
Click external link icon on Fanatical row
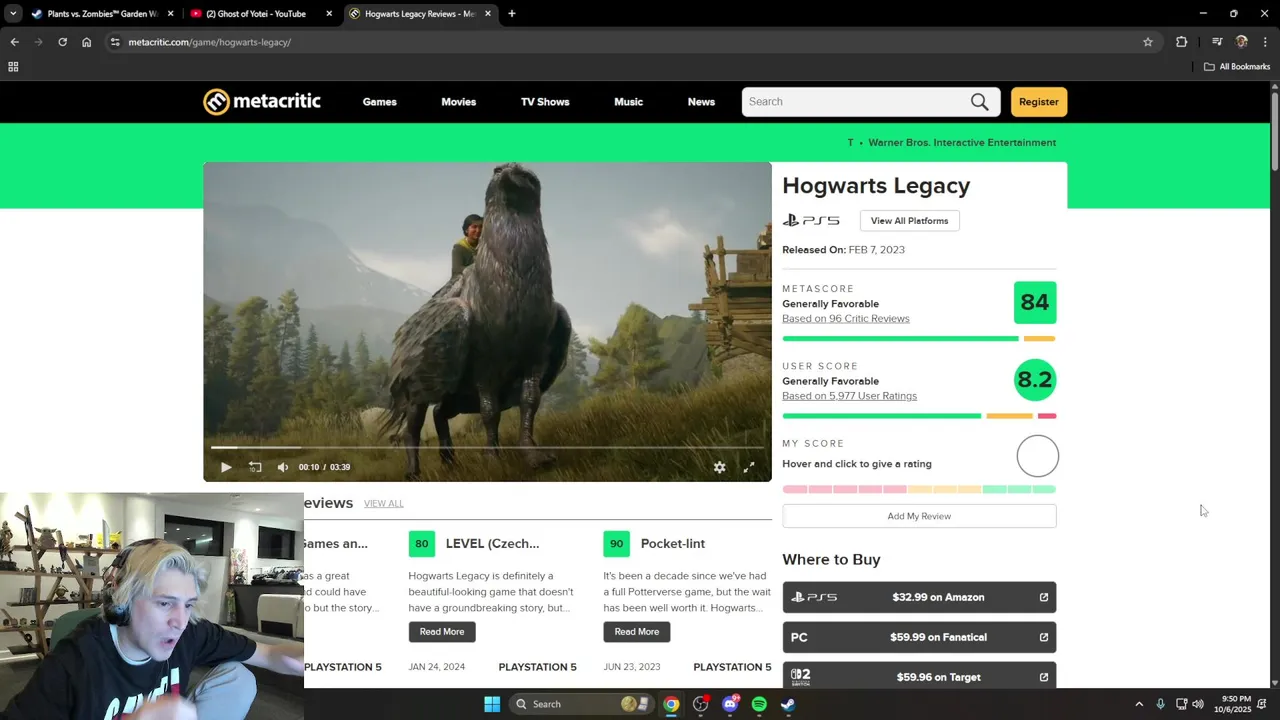click(x=1044, y=637)
